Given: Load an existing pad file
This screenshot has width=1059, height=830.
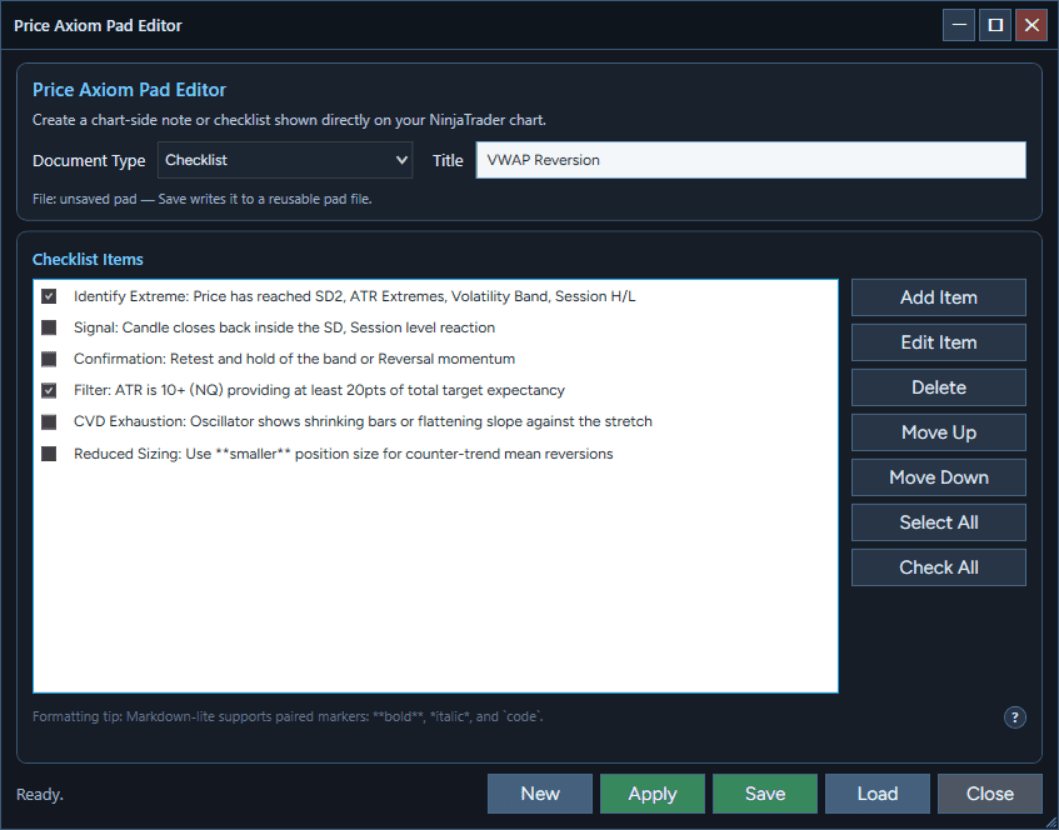Looking at the screenshot, I should click(x=877, y=794).
